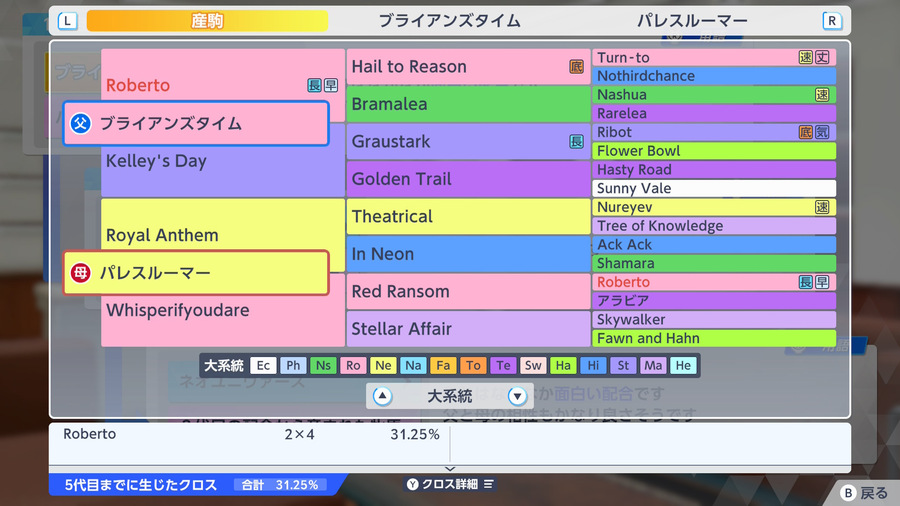Switch to the ブライアンズタイム tab
900x506 pixels.
[449, 21]
